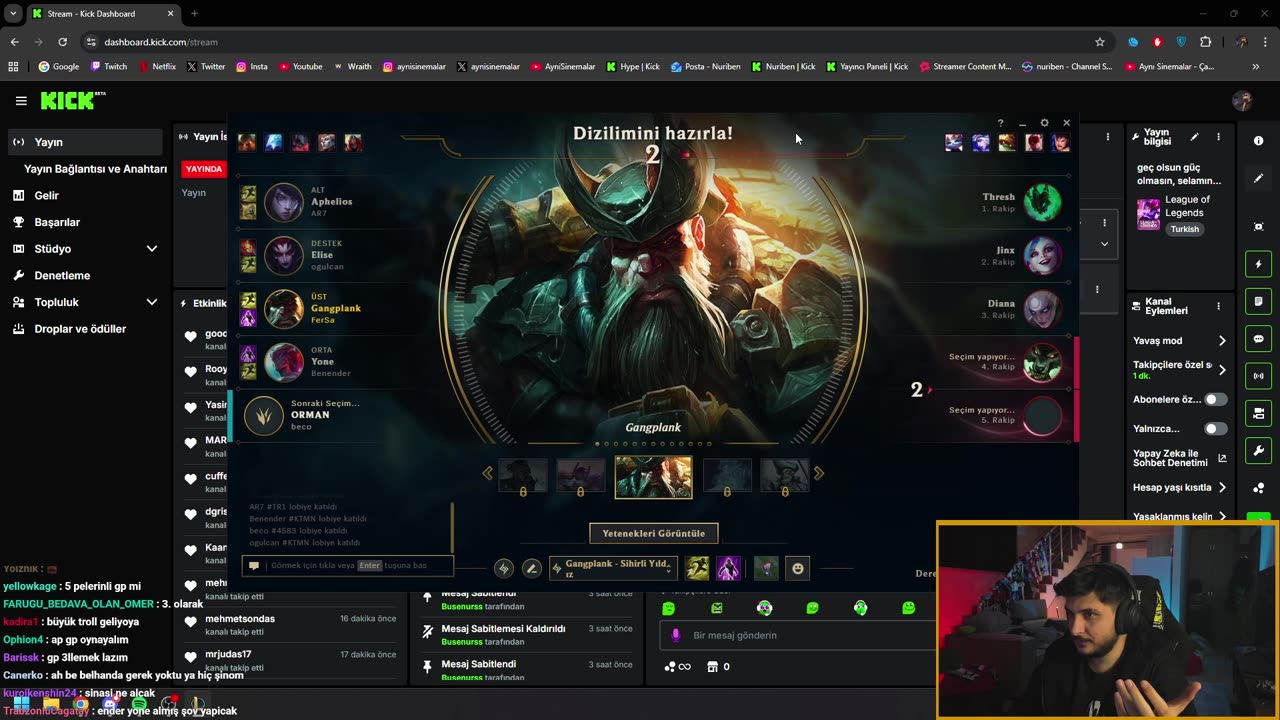This screenshot has height=720, width=1280.
Task: Open the emote selector smiley icon
Action: pos(798,568)
